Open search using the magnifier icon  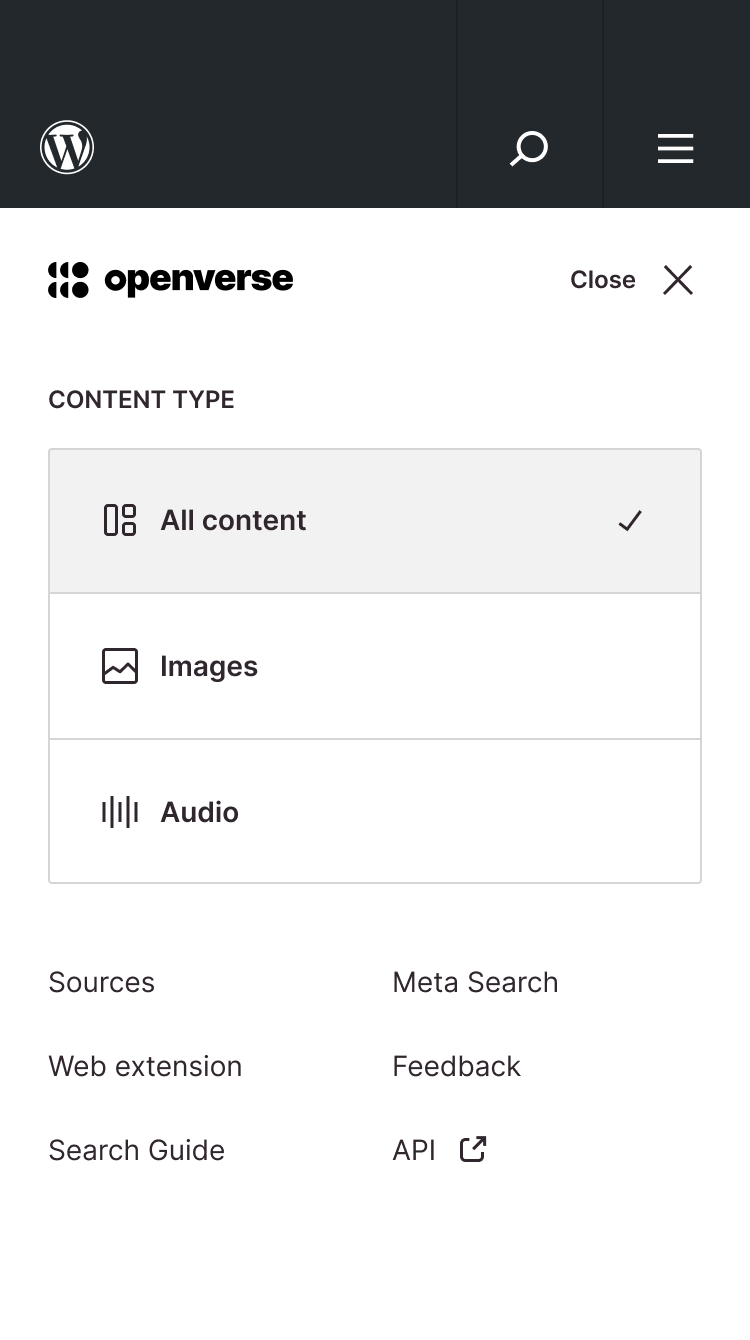click(x=529, y=147)
